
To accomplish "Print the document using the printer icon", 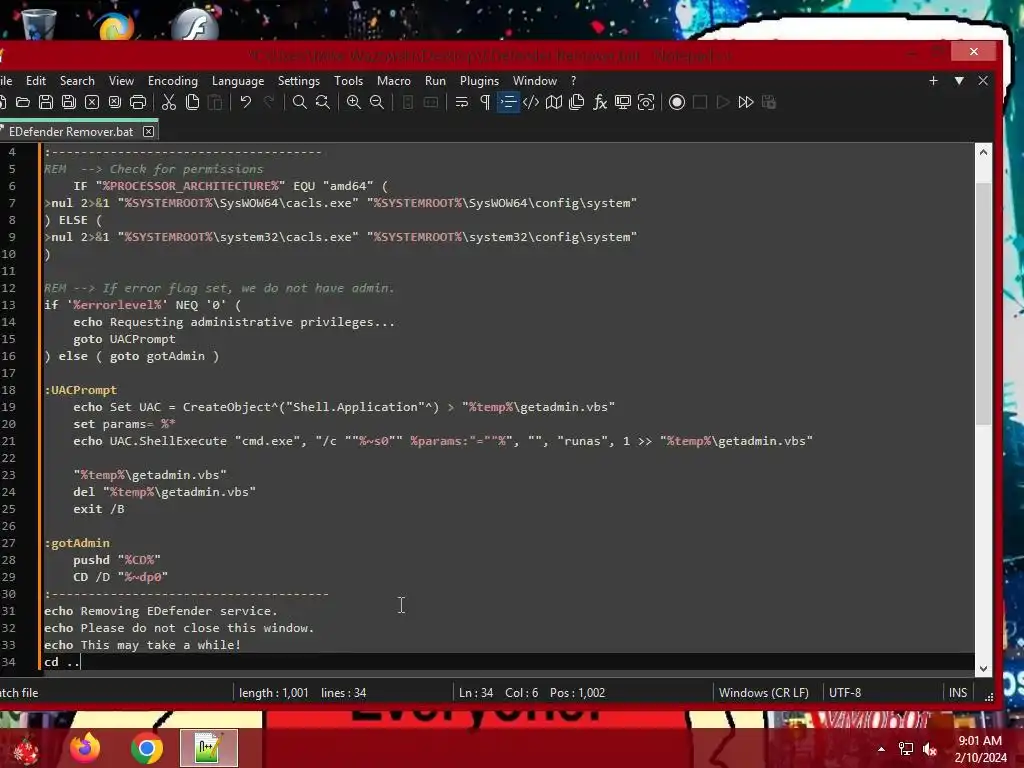I will (x=138, y=103).
